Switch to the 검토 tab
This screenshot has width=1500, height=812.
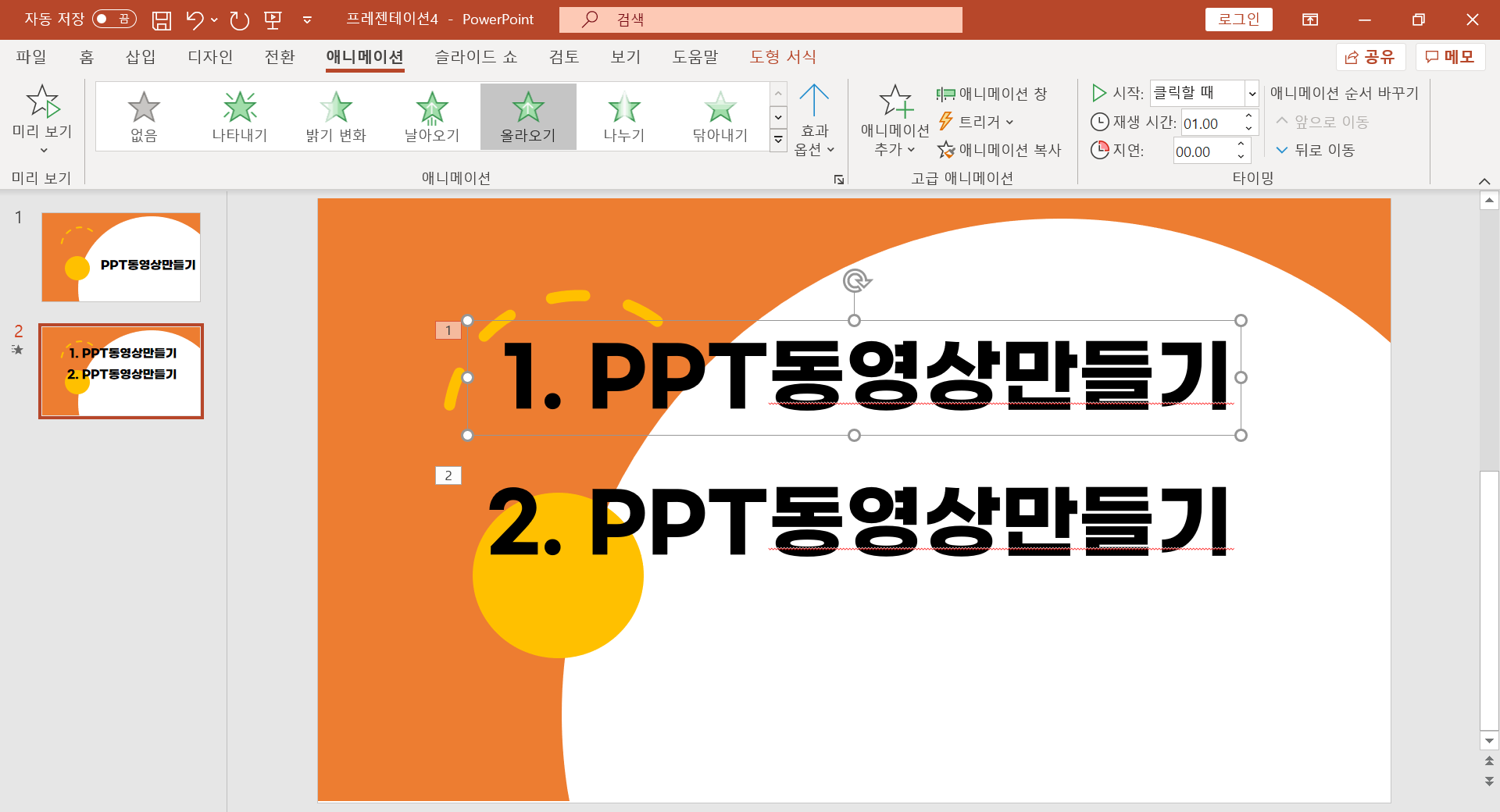[564, 56]
